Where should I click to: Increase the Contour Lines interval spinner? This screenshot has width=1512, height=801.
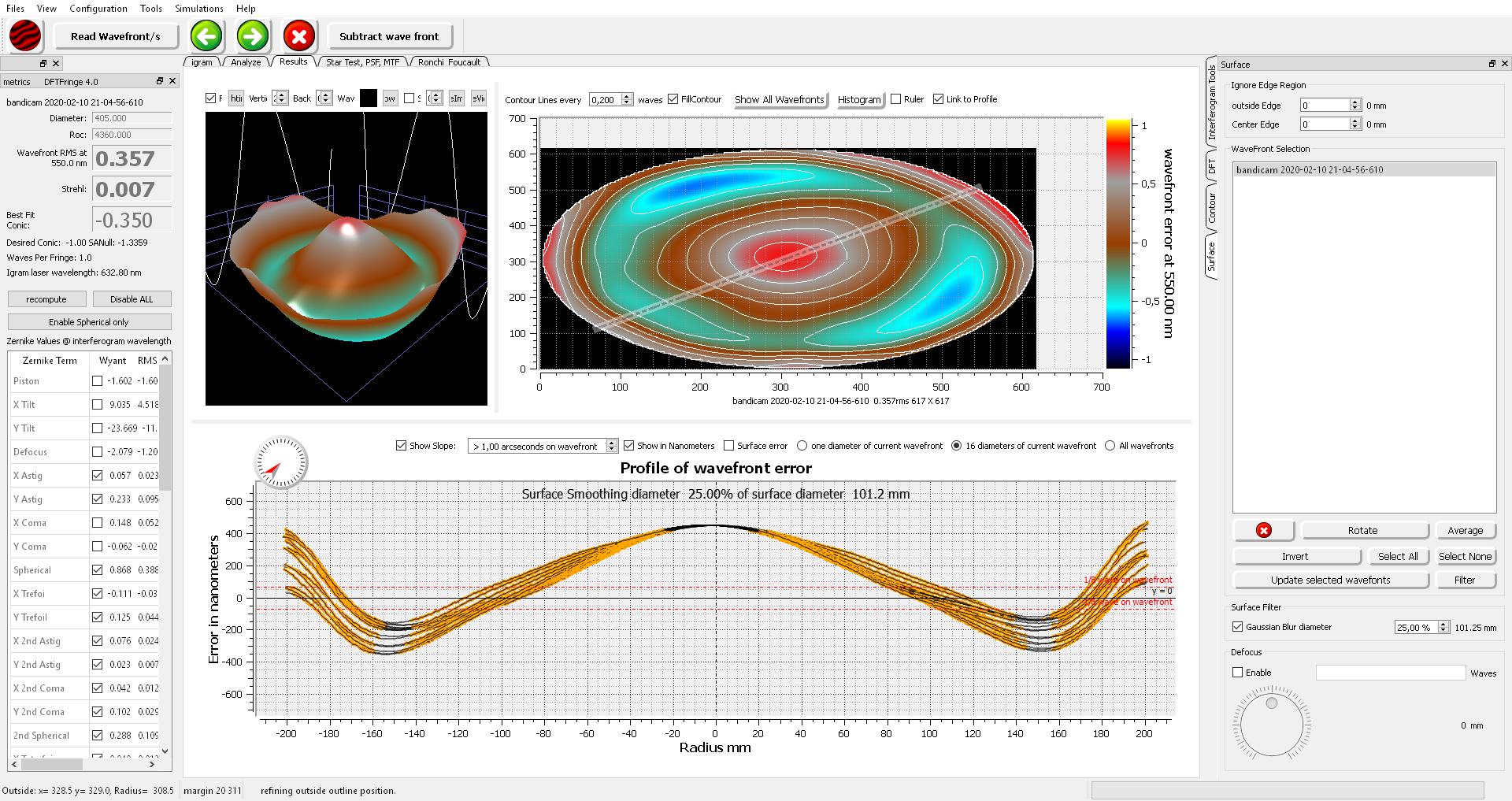pos(627,96)
